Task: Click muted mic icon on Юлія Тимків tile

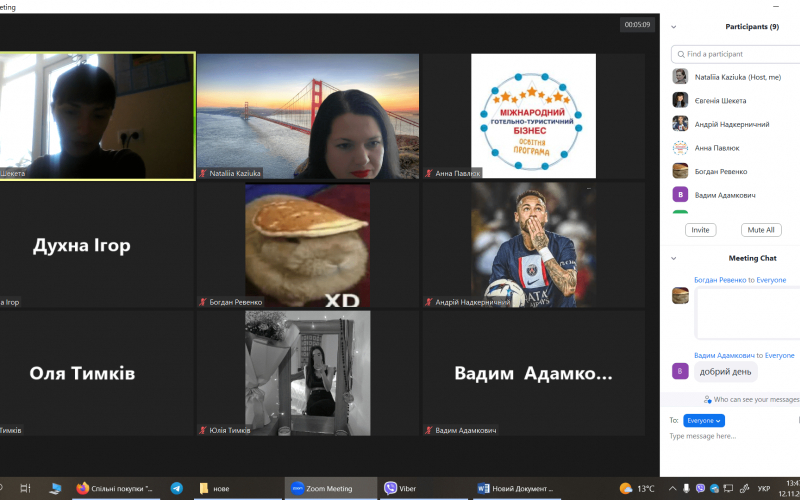Action: tap(203, 431)
